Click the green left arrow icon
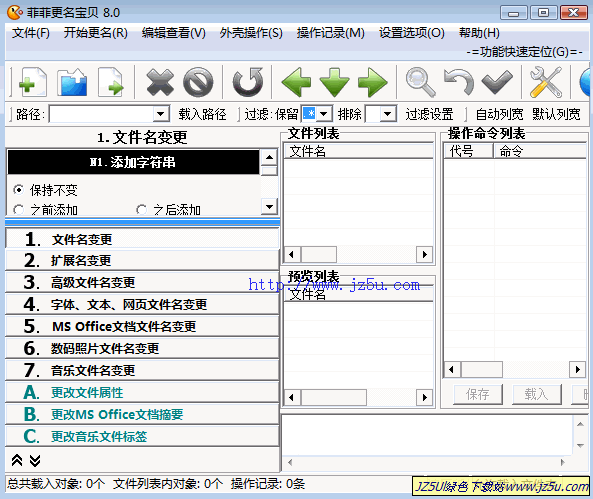 (296, 82)
